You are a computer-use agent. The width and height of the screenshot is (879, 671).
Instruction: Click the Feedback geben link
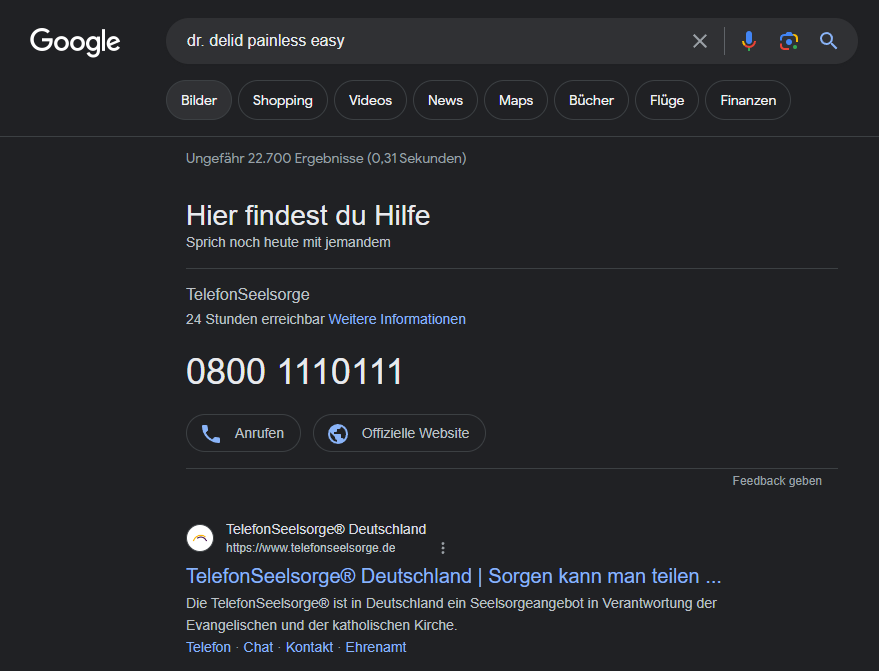point(777,481)
